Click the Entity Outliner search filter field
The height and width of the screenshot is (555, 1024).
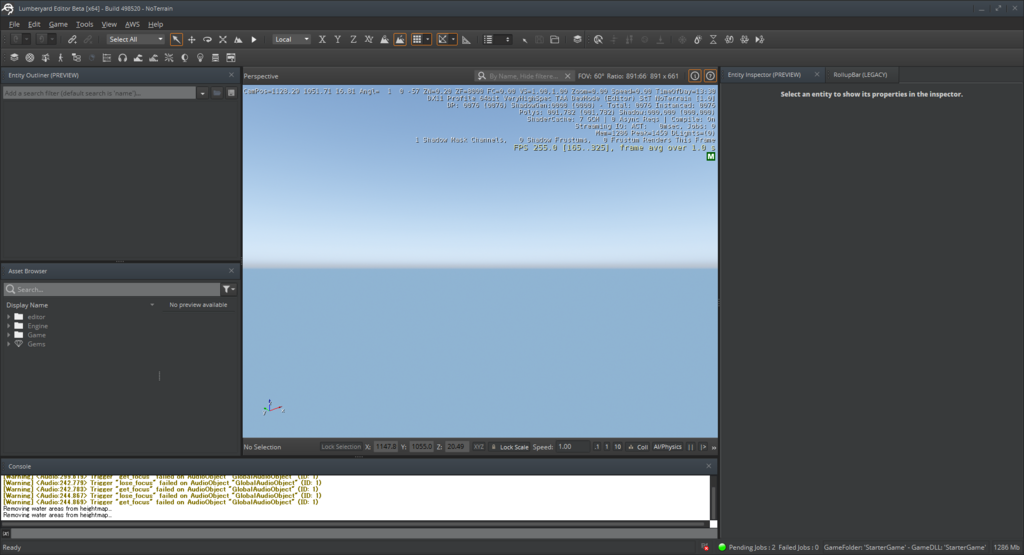click(x=99, y=93)
